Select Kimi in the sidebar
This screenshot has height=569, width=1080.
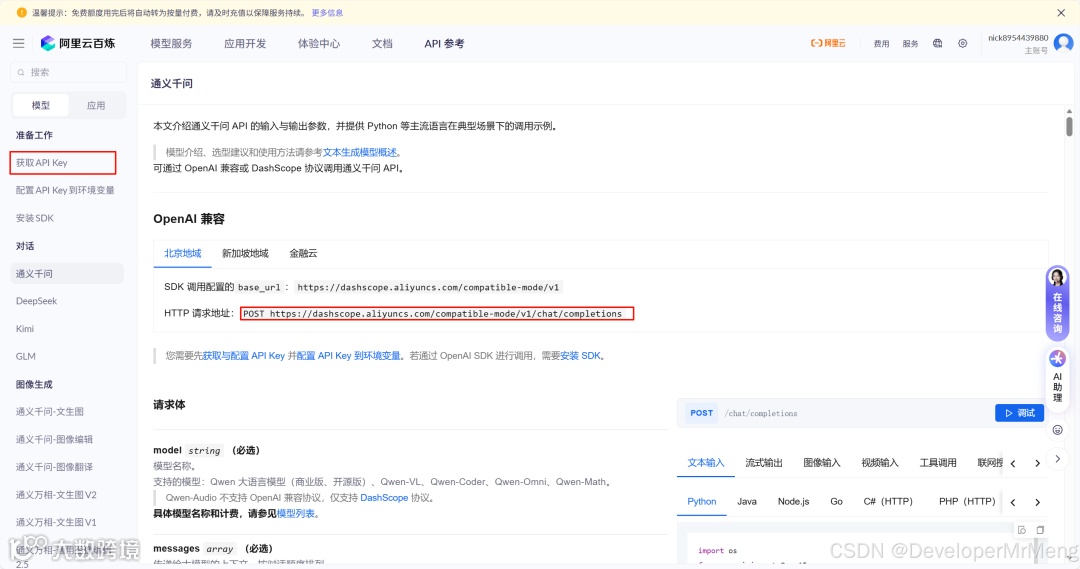click(25, 329)
